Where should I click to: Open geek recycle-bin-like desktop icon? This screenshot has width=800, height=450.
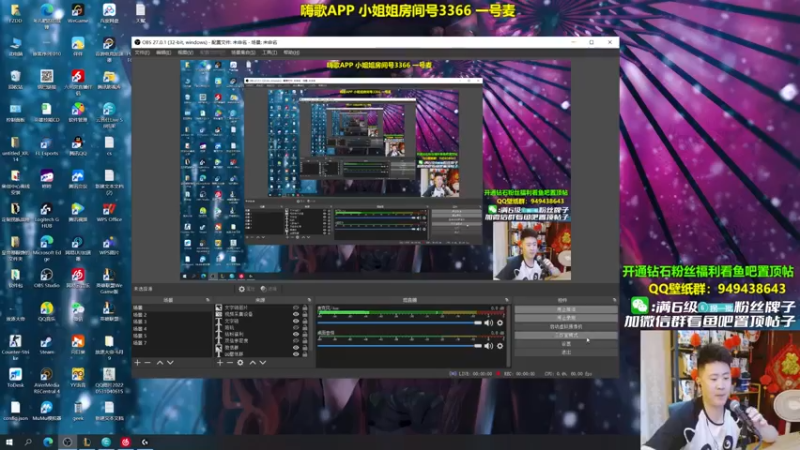coord(78,411)
